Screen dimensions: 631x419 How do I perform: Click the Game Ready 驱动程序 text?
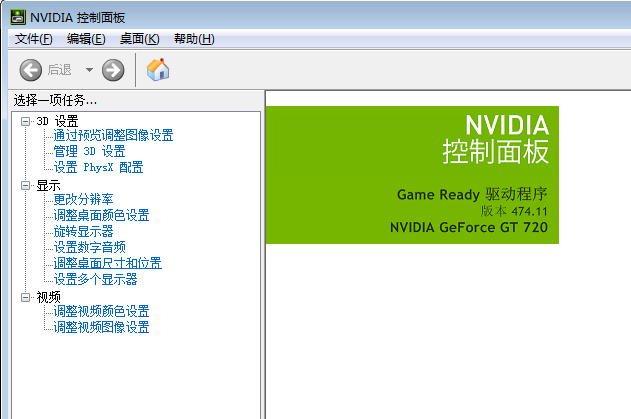pos(472,194)
